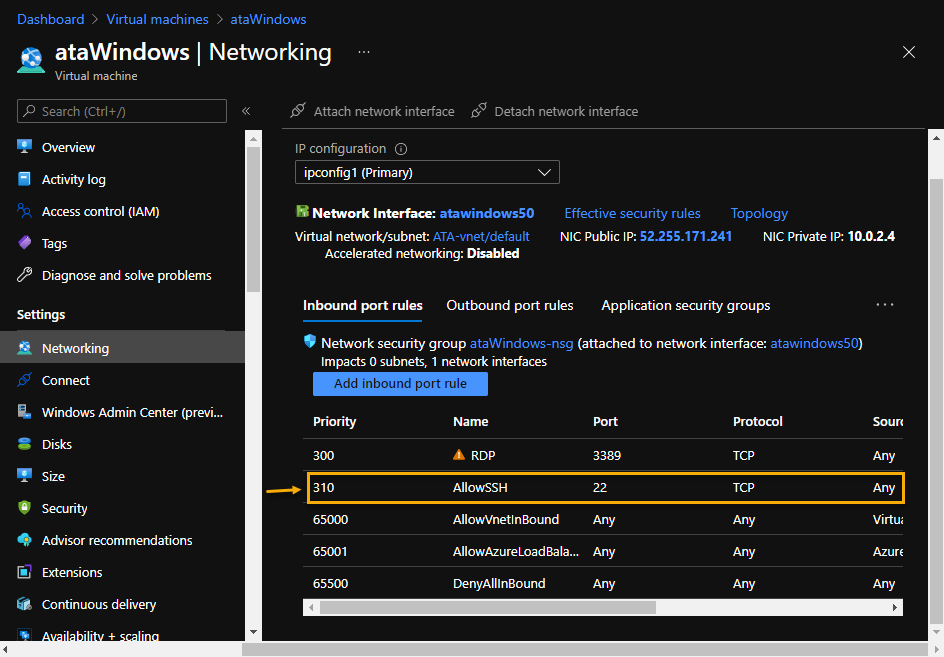Open Effective security rules link
The width and height of the screenshot is (944, 657).
point(632,213)
